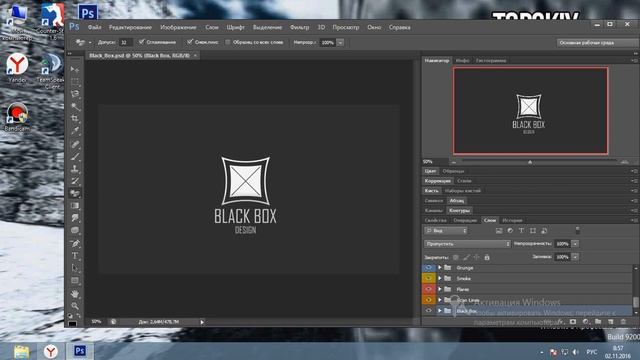
Task: Filter layers by pixel layer icon
Action: pyautogui.click(x=499, y=231)
